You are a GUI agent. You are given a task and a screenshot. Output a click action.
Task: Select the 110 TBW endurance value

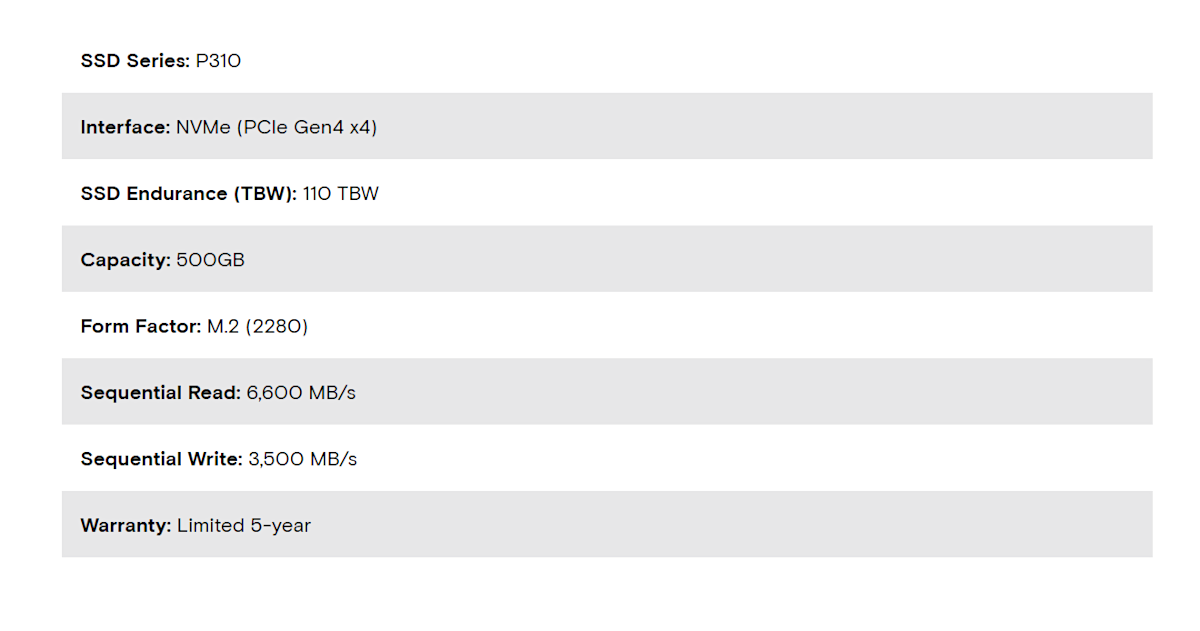pyautogui.click(x=340, y=194)
